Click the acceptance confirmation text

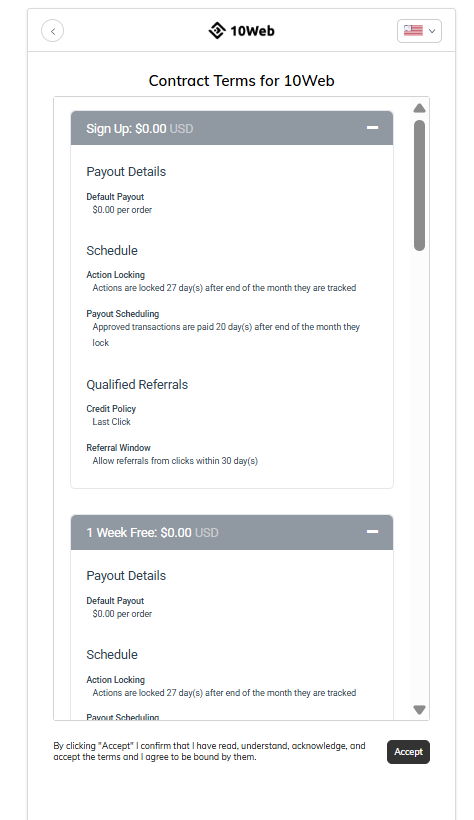pyautogui.click(x=209, y=751)
